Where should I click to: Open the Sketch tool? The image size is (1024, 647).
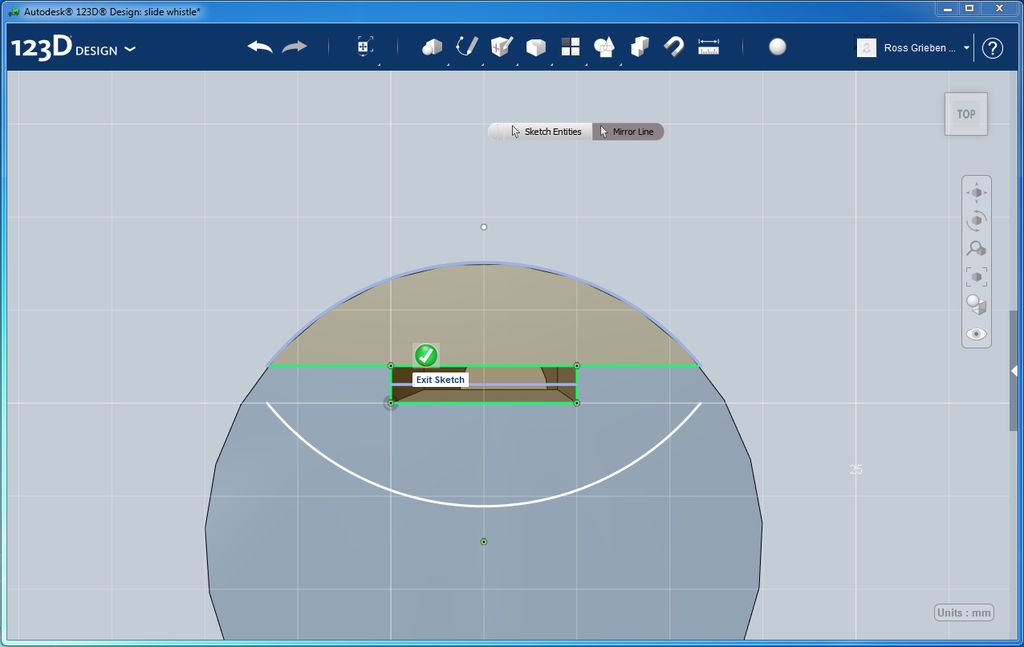466,46
